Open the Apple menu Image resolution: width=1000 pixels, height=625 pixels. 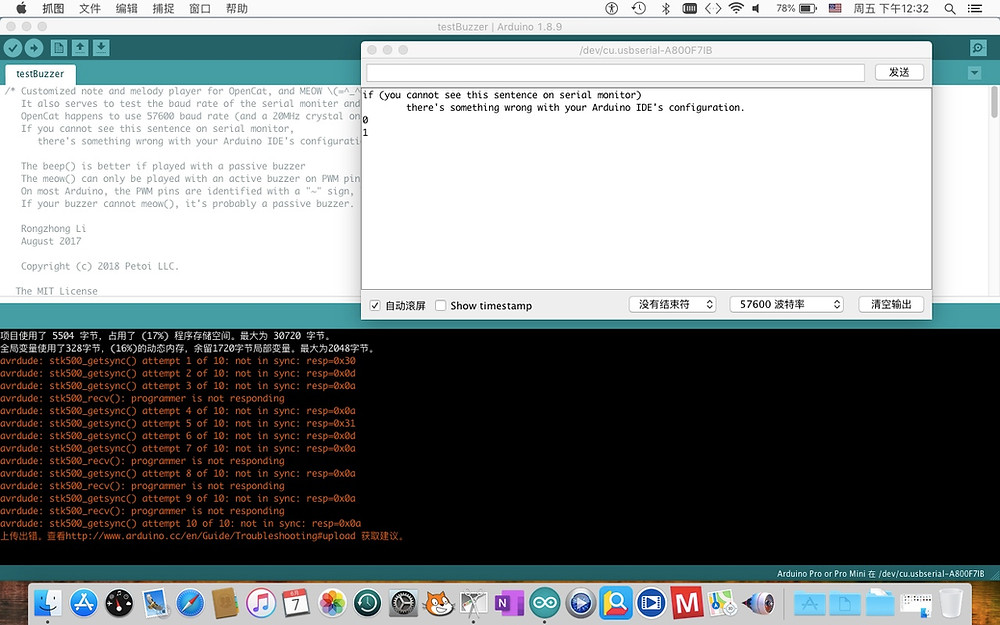click(x=21, y=8)
